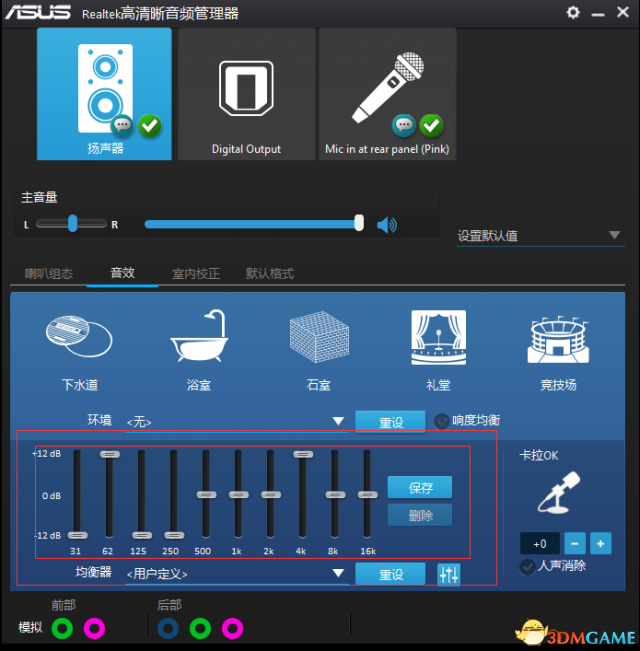Click the 保存 save equalizer button

click(420, 488)
